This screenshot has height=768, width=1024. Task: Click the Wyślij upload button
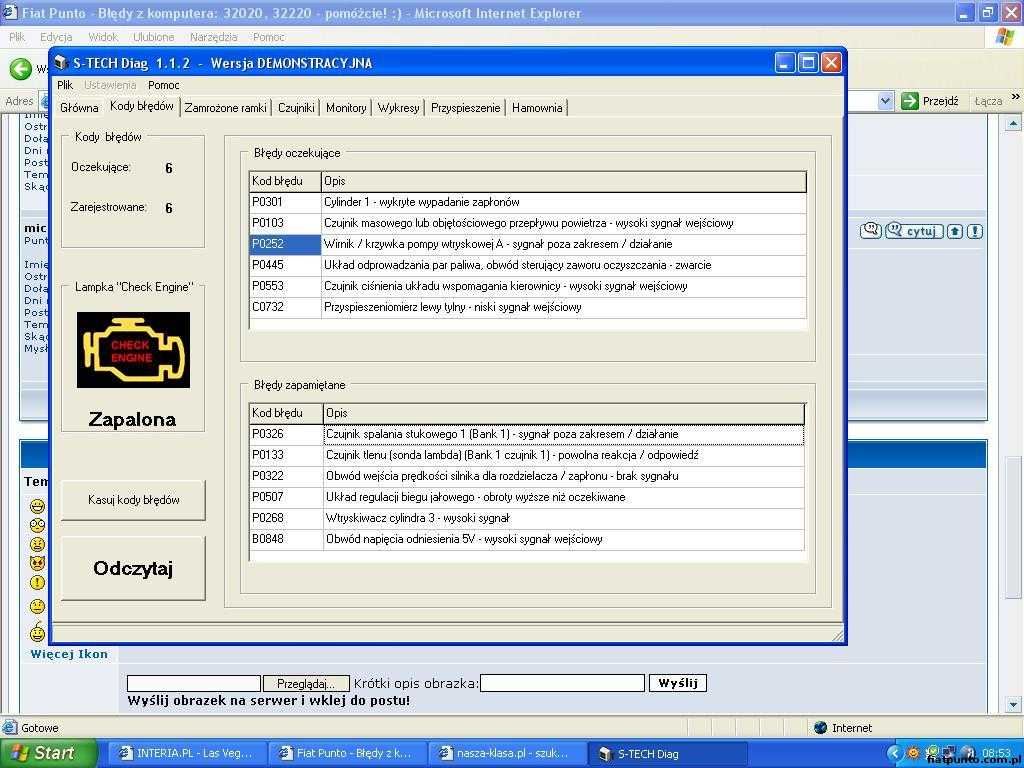(x=678, y=683)
